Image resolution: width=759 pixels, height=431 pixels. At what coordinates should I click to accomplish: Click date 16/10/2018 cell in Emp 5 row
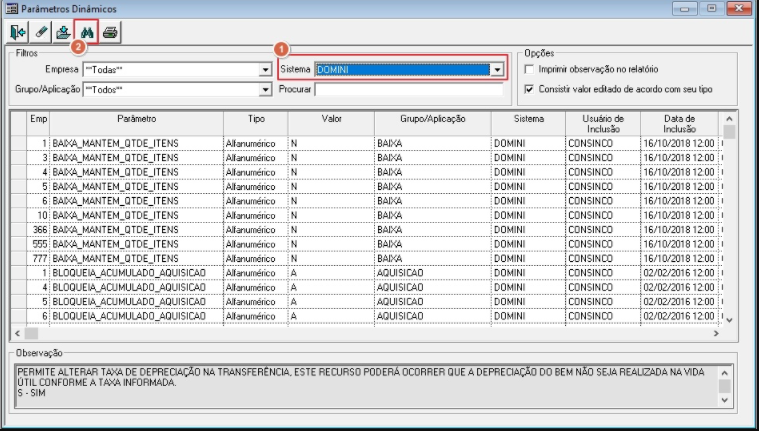click(x=679, y=186)
